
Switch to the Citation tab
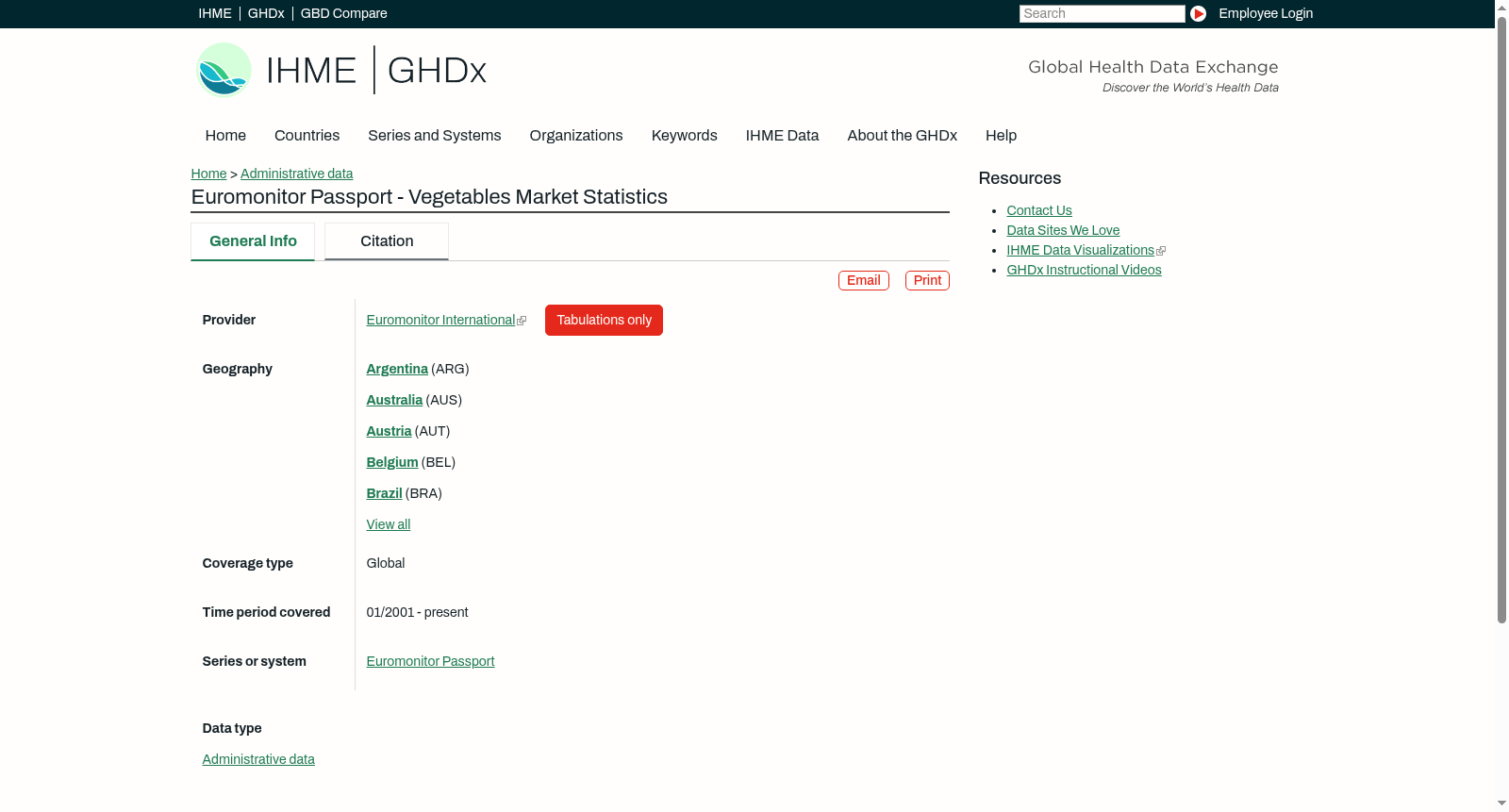coord(387,241)
